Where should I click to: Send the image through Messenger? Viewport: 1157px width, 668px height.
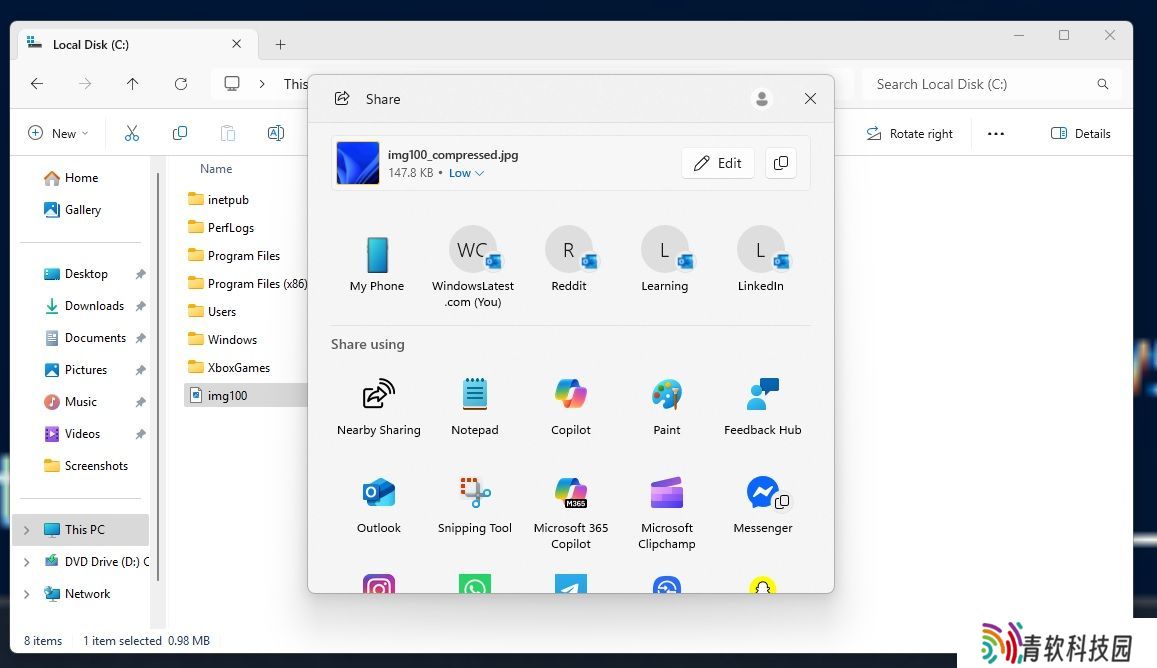[762, 494]
